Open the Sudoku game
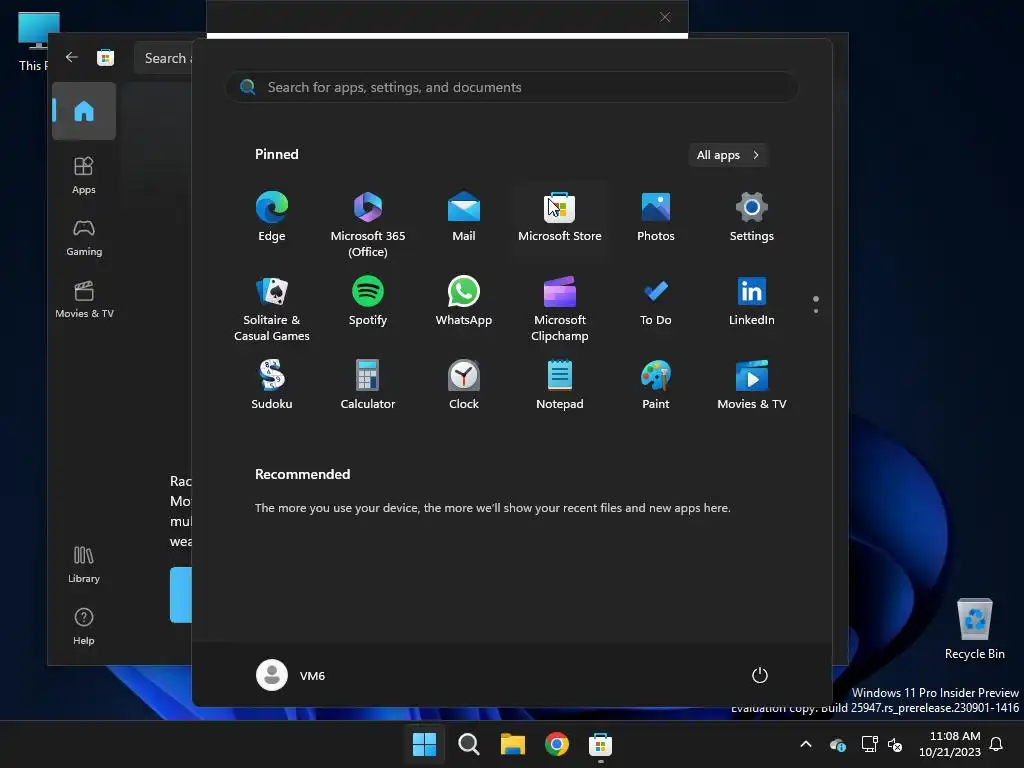This screenshot has height=768, width=1024. coord(272,385)
